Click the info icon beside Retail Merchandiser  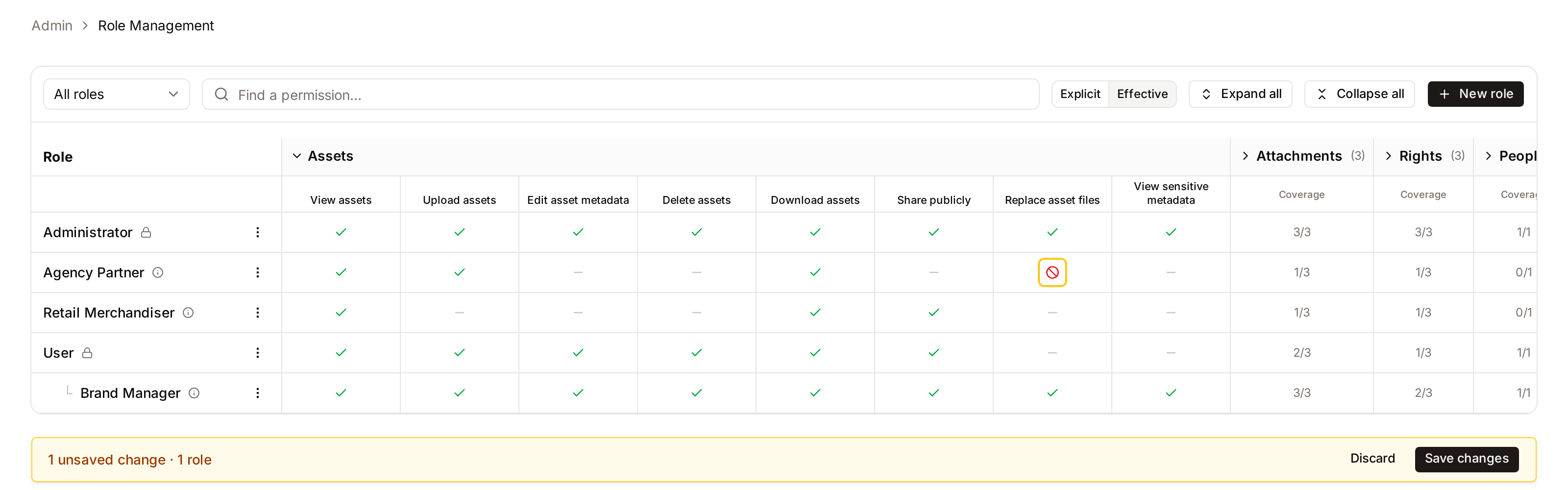188,312
